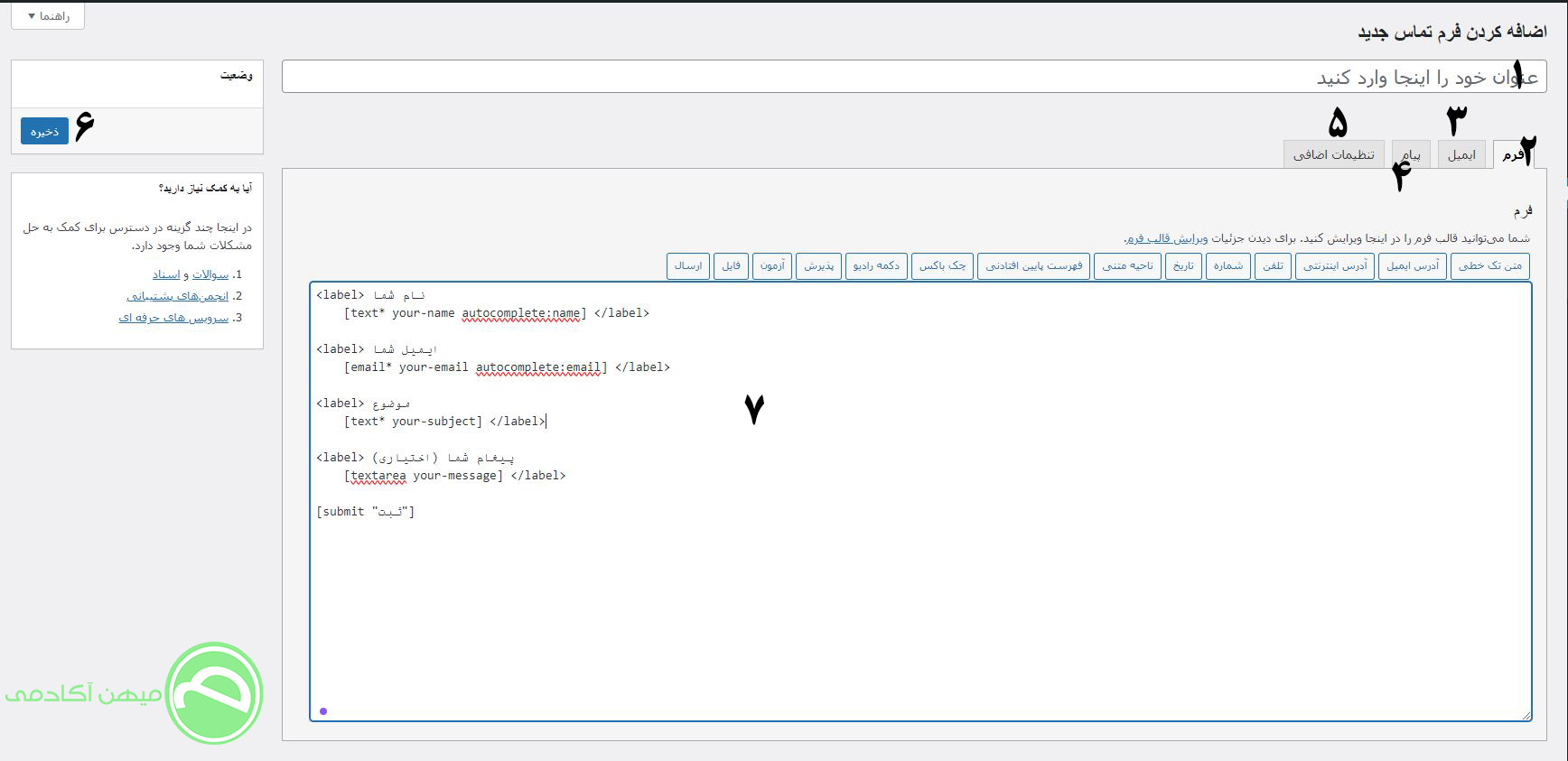Click the ارسال (submit) tag button
This screenshot has height=761, width=1568.
pyautogui.click(x=687, y=265)
